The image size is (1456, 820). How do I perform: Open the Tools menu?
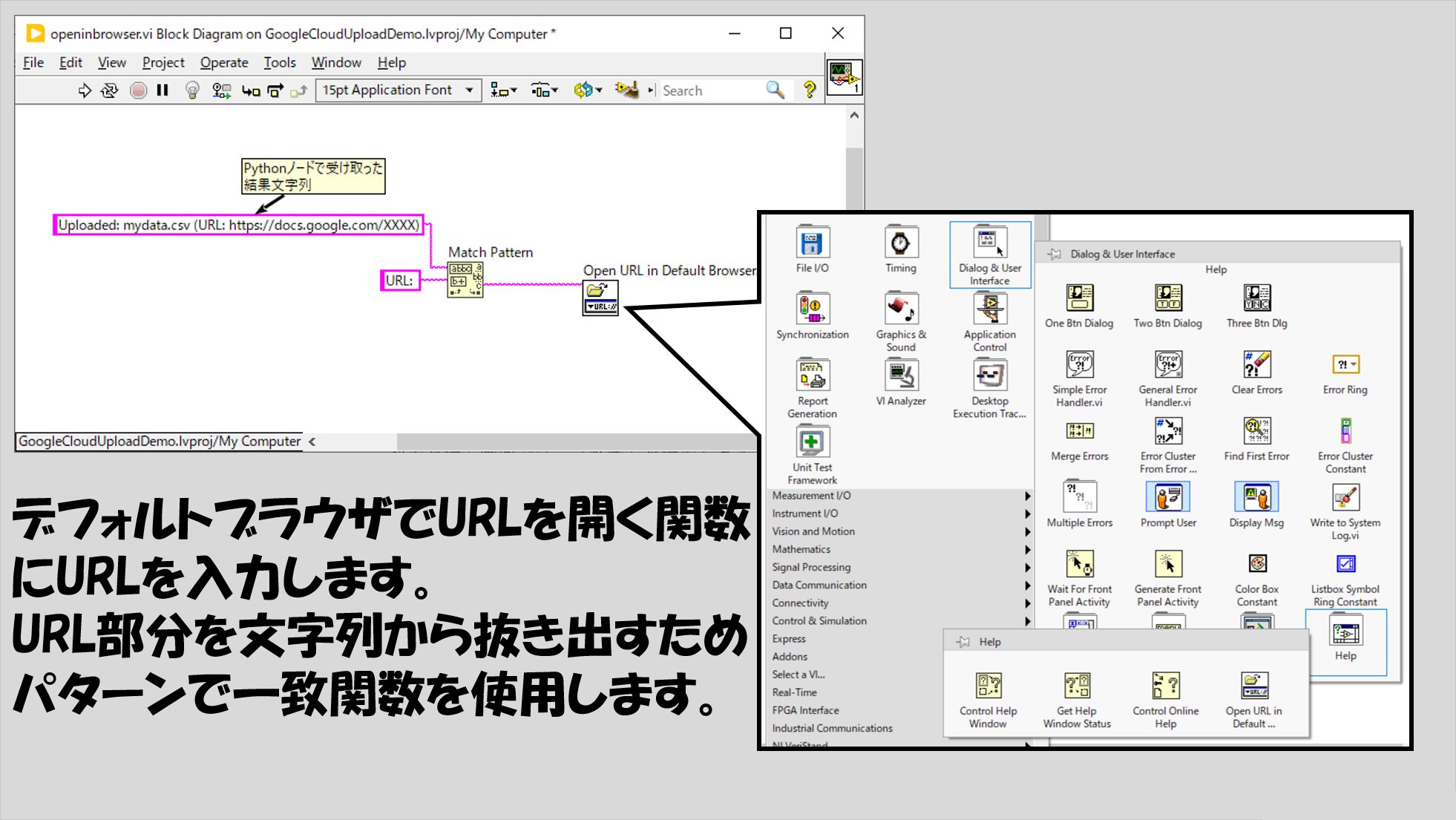coord(279,62)
